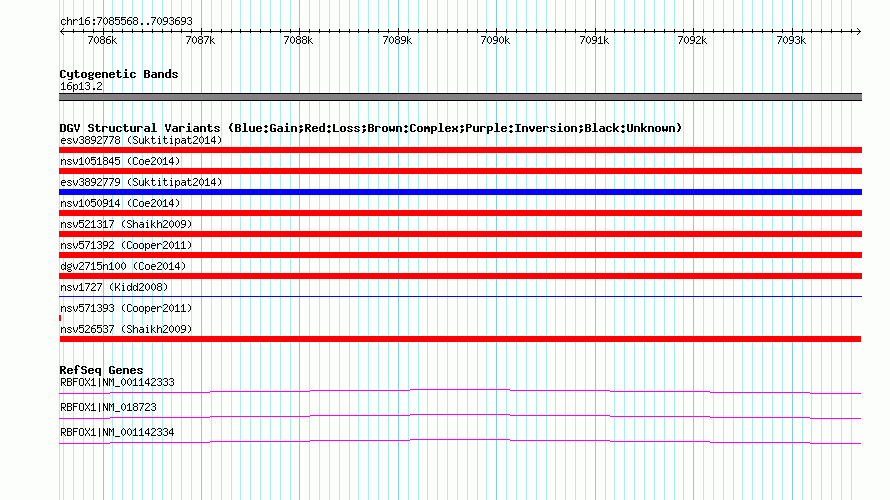This screenshot has width=890, height=500.
Task: Click the blue gain bar under esv3892779
Action: (460, 192)
